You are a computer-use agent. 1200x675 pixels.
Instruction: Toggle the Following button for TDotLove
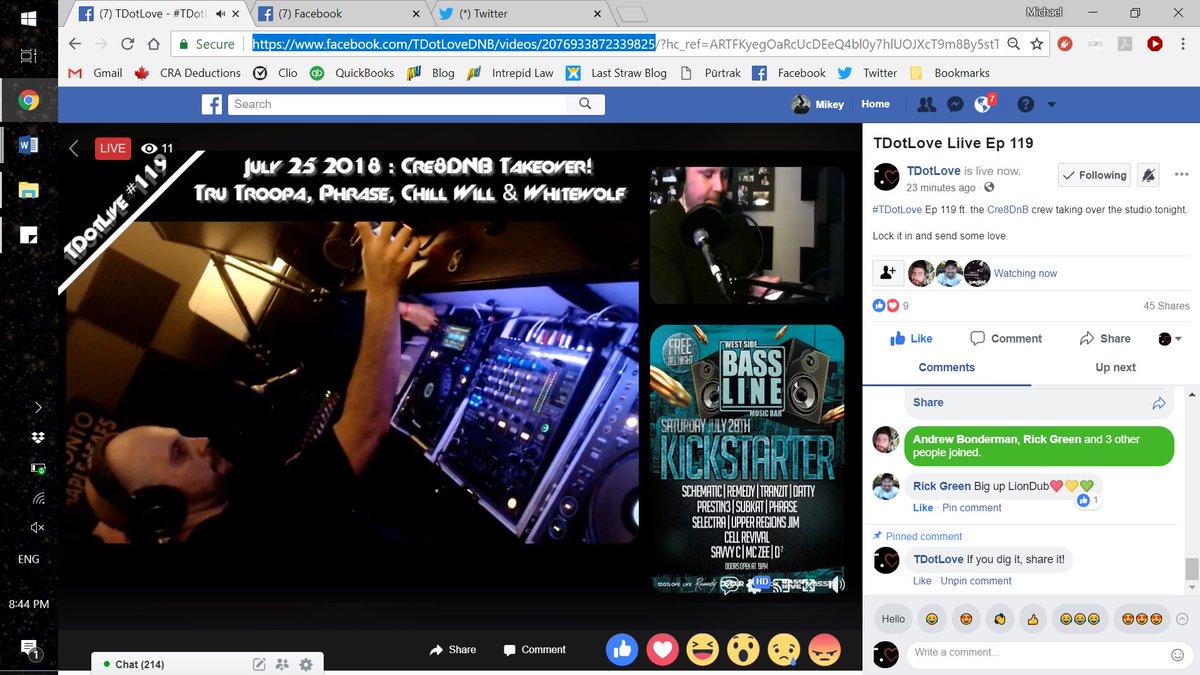(1094, 175)
